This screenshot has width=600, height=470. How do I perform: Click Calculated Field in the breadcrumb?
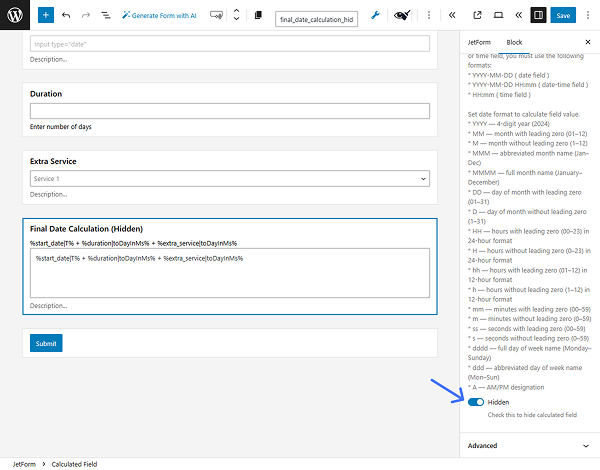[74, 464]
